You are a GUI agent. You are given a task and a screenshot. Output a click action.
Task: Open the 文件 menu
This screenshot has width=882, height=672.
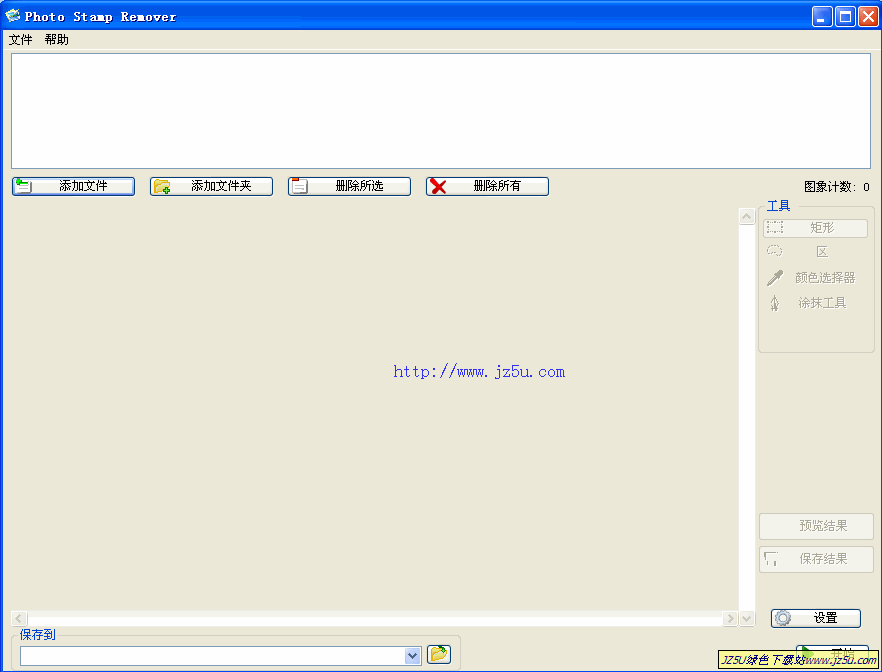[20, 40]
